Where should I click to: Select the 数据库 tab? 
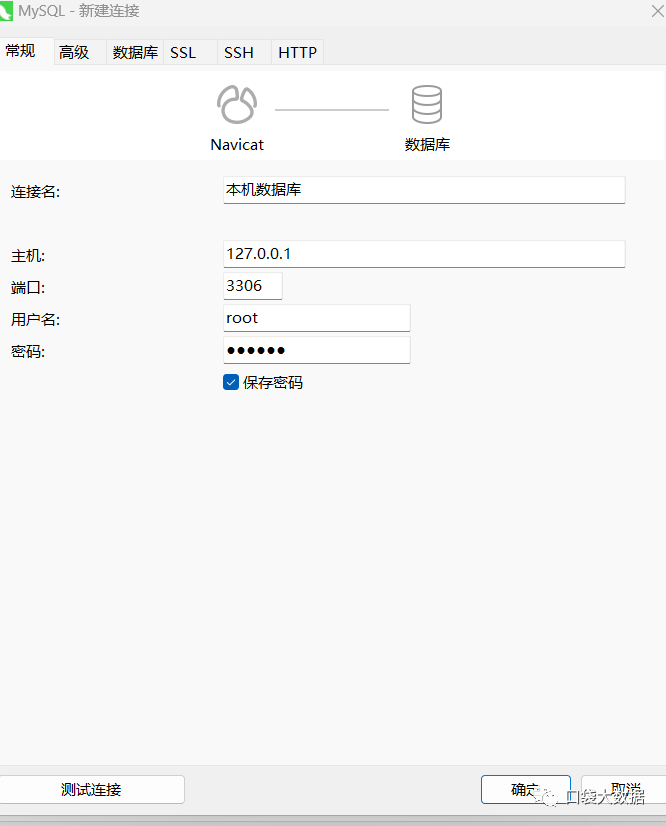coord(135,53)
